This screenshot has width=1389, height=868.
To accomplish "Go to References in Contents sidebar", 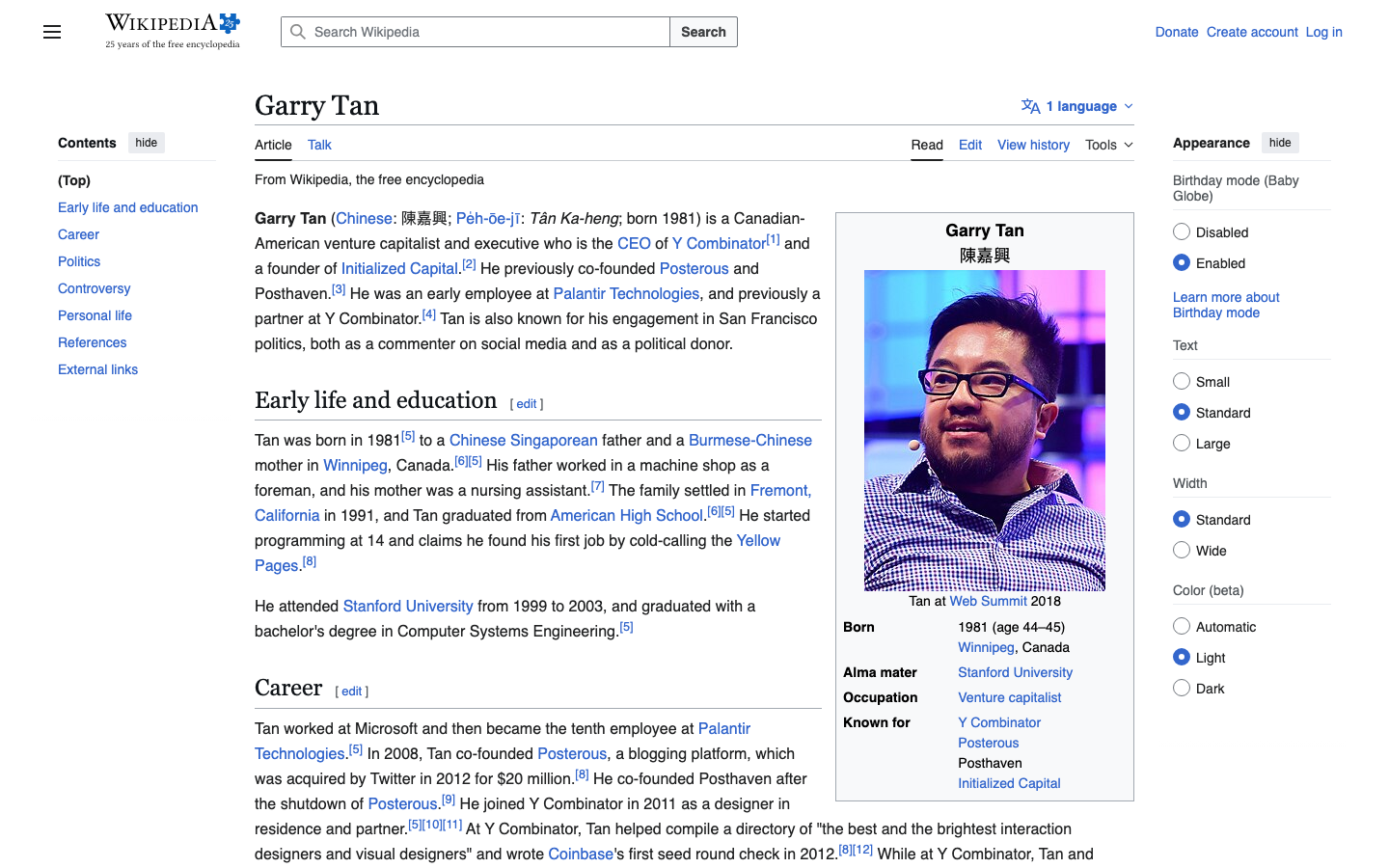I will 92,342.
